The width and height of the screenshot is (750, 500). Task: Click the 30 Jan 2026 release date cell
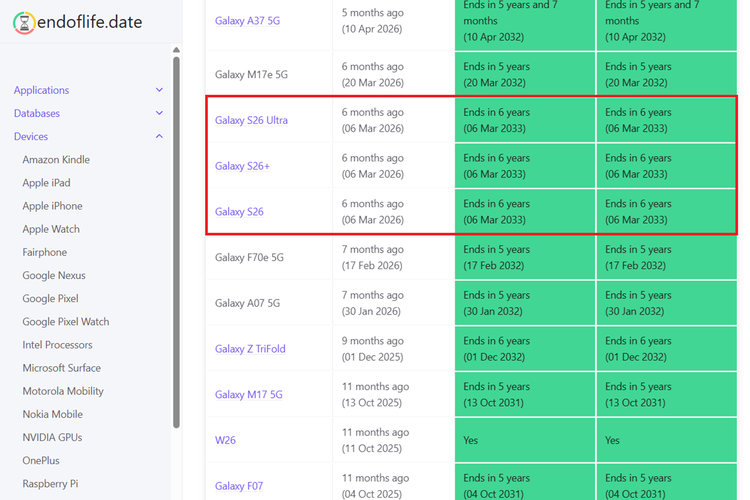(394, 303)
